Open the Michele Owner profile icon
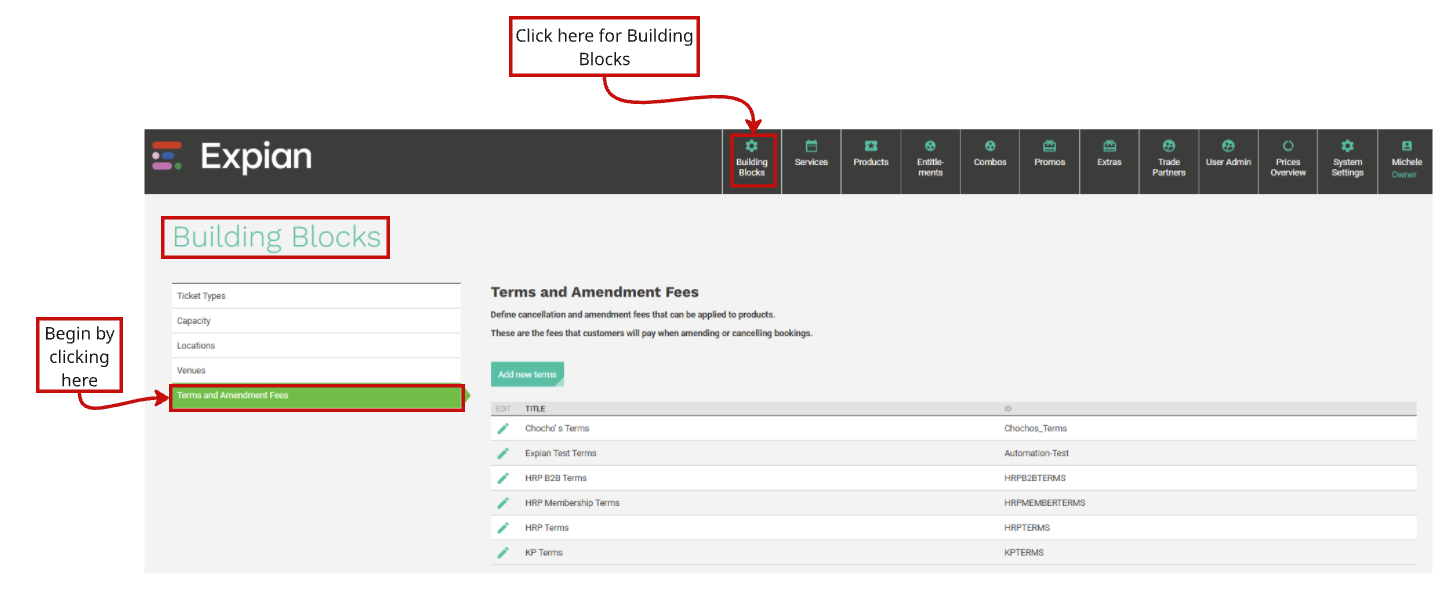Image resolution: width=1447 pixels, height=593 pixels. [1407, 146]
